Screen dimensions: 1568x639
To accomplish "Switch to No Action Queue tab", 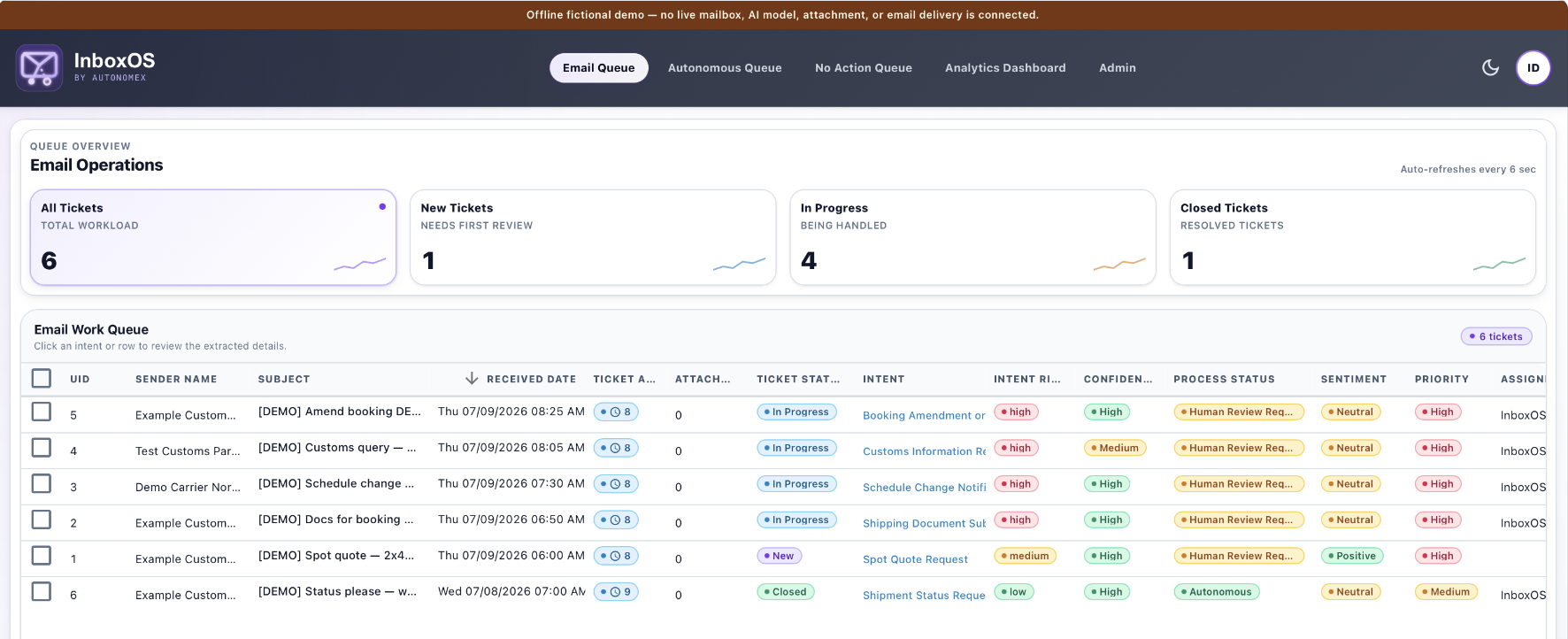I will 864,68.
